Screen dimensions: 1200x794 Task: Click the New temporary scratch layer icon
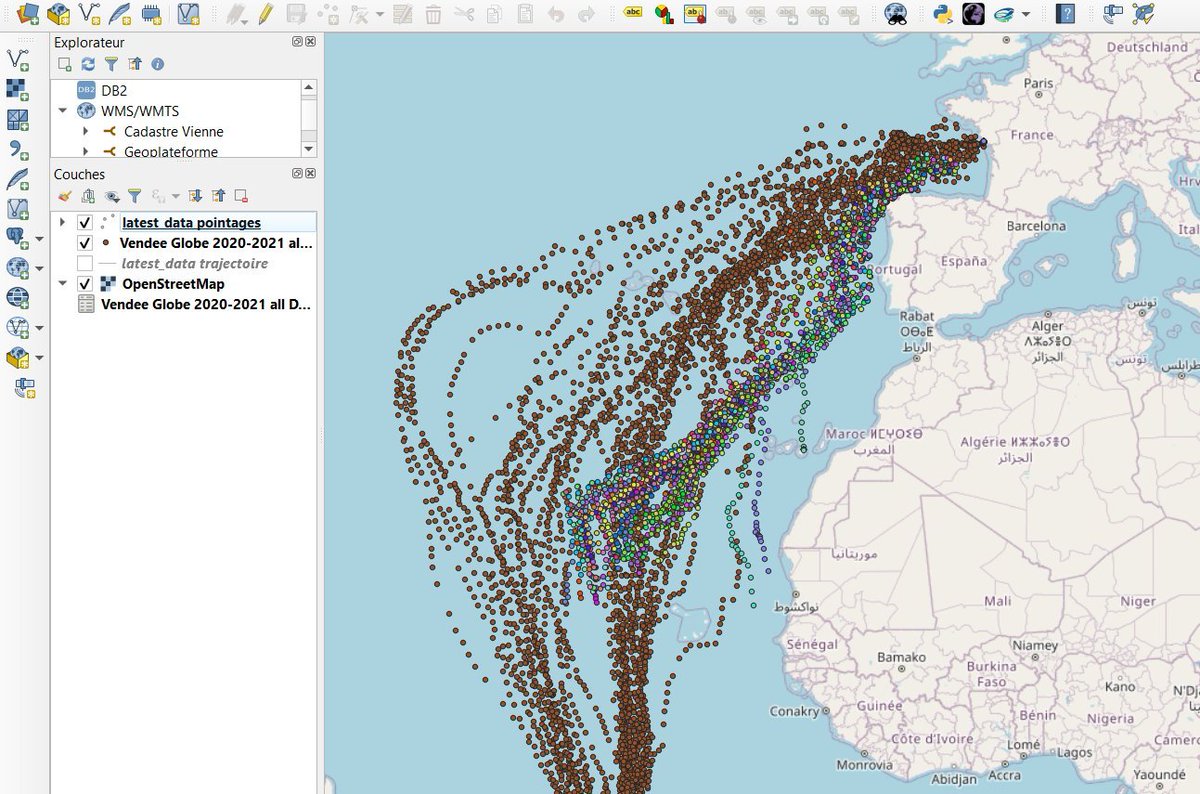tap(152, 13)
